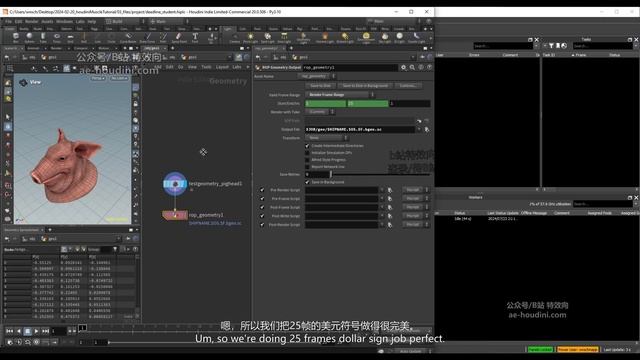Open the Output File chooser icon
This screenshot has height=360, width=640.
point(427,129)
